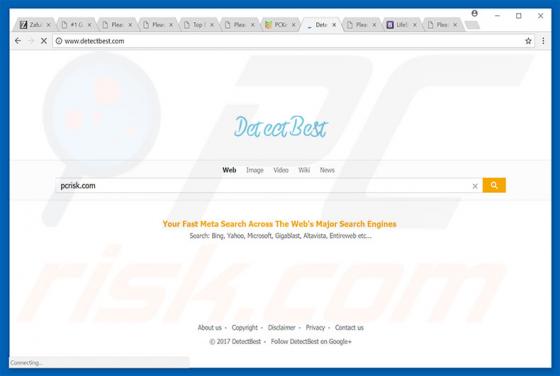The image size is (560, 376).
Task: Click the Meta Search tagline heading
Action: [x=279, y=224]
